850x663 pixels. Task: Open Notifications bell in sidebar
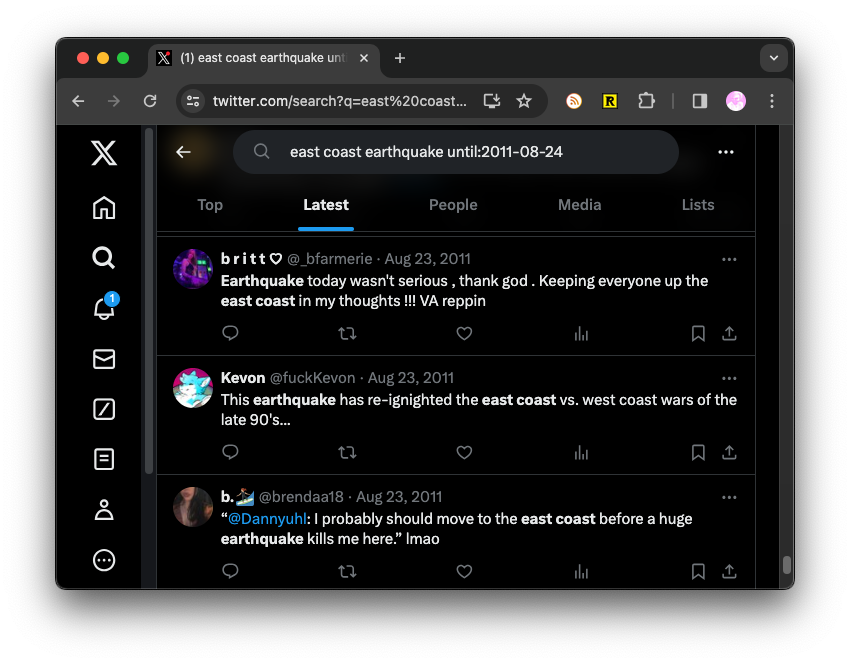tap(104, 309)
